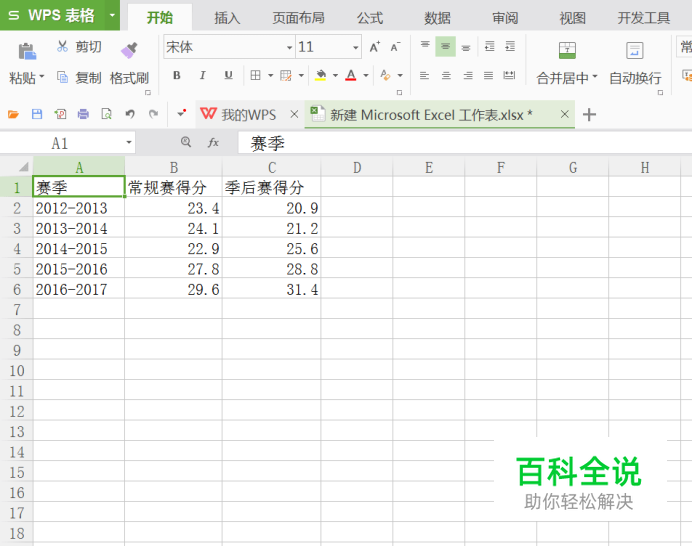Open merge and center dropdown arrow
The width and height of the screenshot is (692, 546).
point(595,77)
